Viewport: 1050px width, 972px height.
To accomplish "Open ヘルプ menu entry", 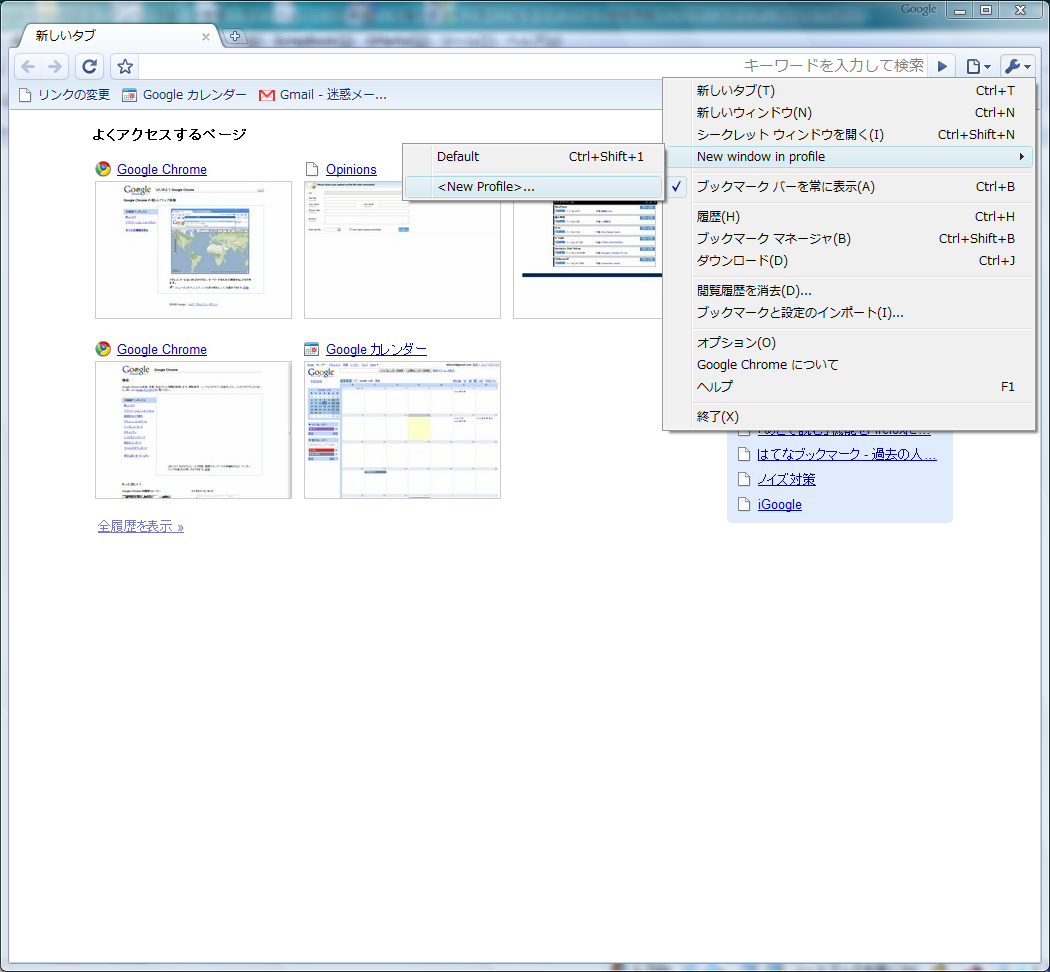I will point(849,387).
